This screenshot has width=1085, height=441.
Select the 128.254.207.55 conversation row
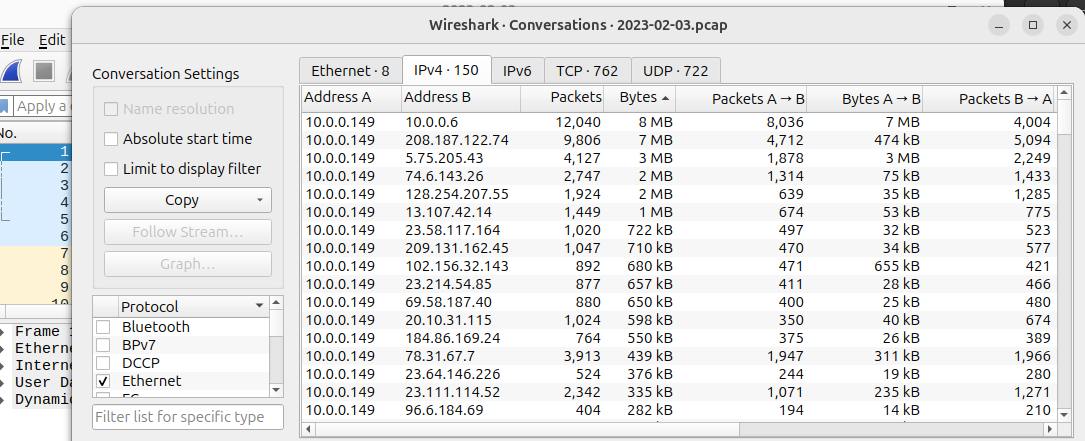tap(679, 194)
